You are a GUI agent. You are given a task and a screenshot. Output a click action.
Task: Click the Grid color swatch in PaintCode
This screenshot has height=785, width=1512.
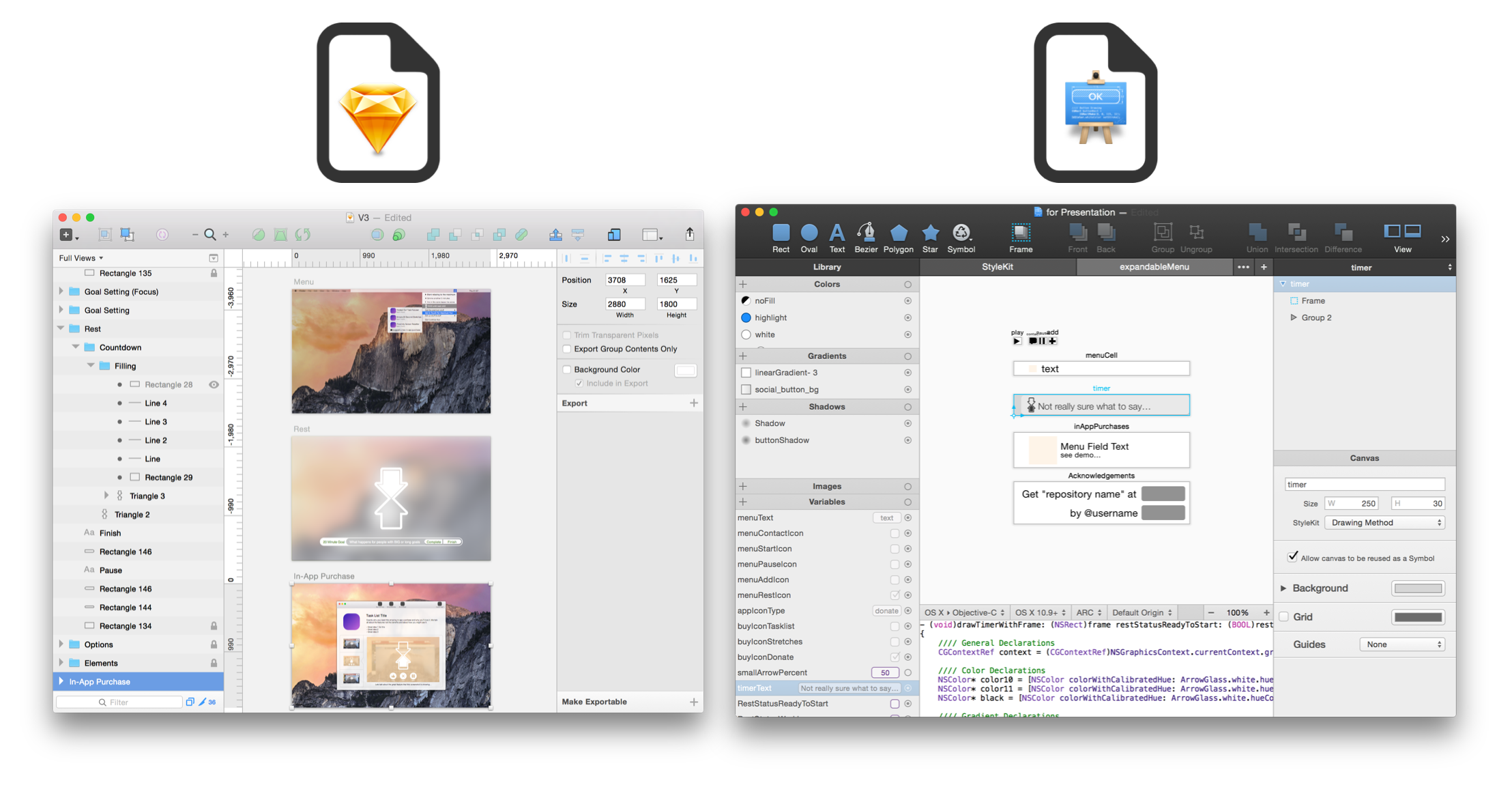tap(1418, 617)
